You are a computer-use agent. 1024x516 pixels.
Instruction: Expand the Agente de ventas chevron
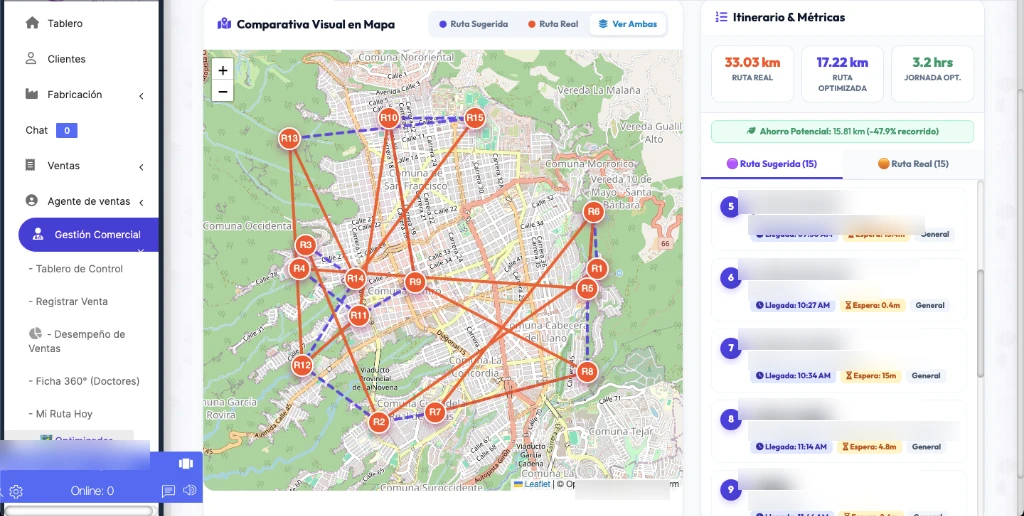click(141, 202)
